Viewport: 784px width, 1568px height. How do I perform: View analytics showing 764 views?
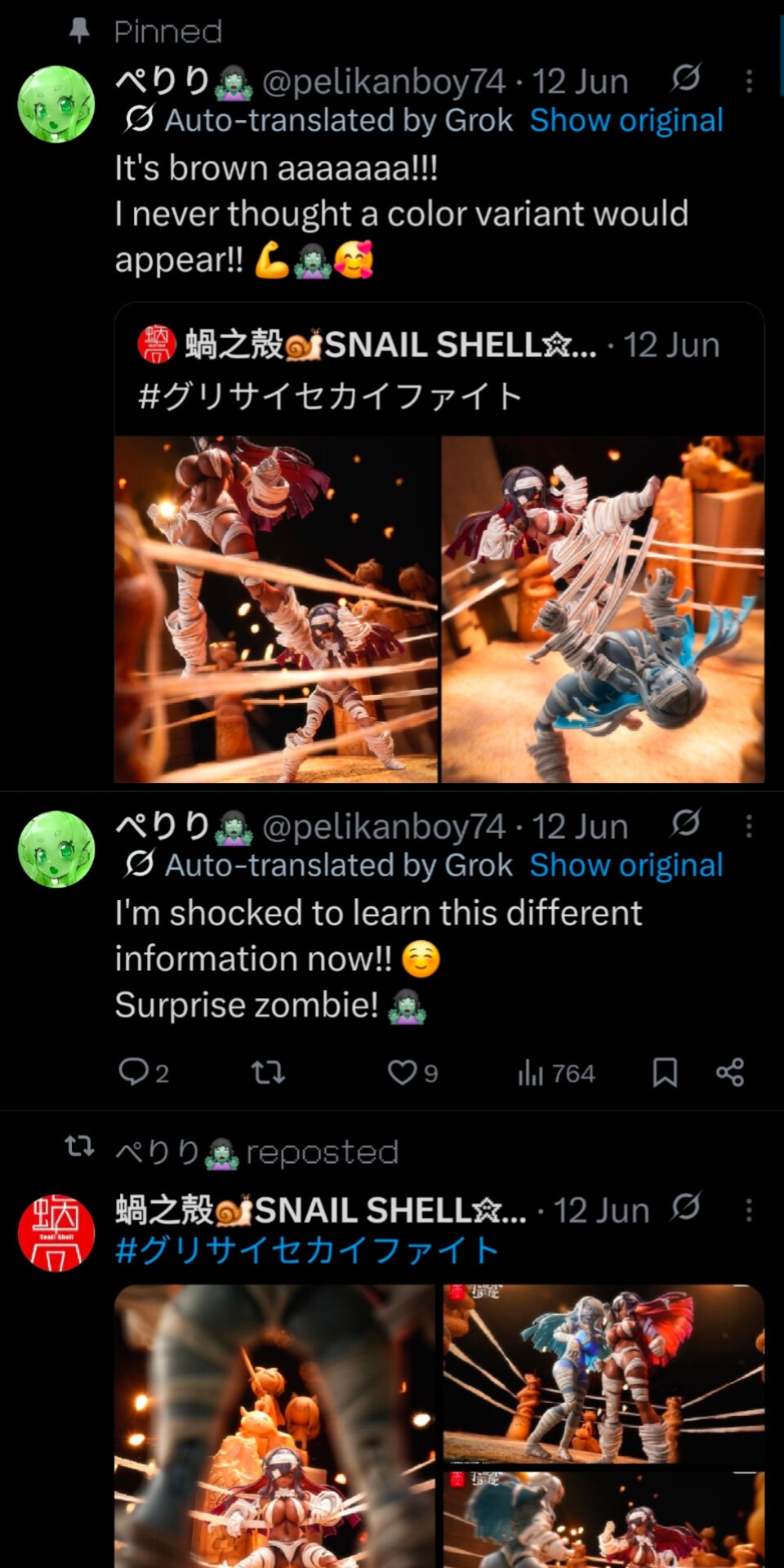(x=556, y=1072)
